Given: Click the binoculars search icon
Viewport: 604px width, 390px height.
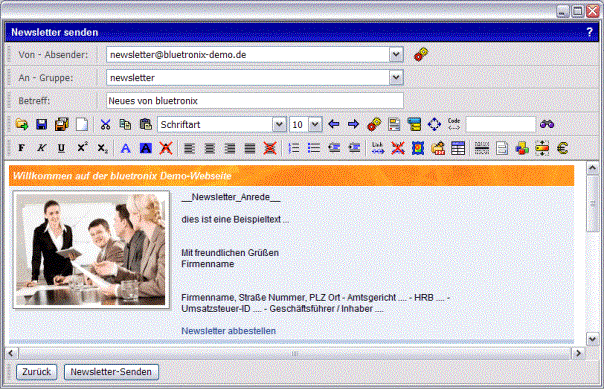Looking at the screenshot, I should coord(547,124).
